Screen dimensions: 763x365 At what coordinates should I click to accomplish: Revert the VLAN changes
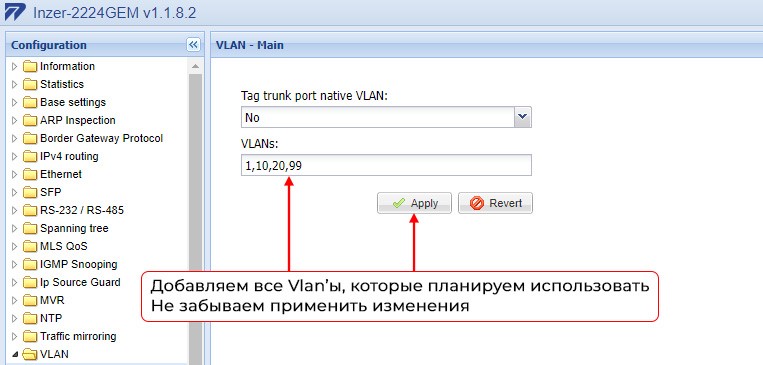495,203
